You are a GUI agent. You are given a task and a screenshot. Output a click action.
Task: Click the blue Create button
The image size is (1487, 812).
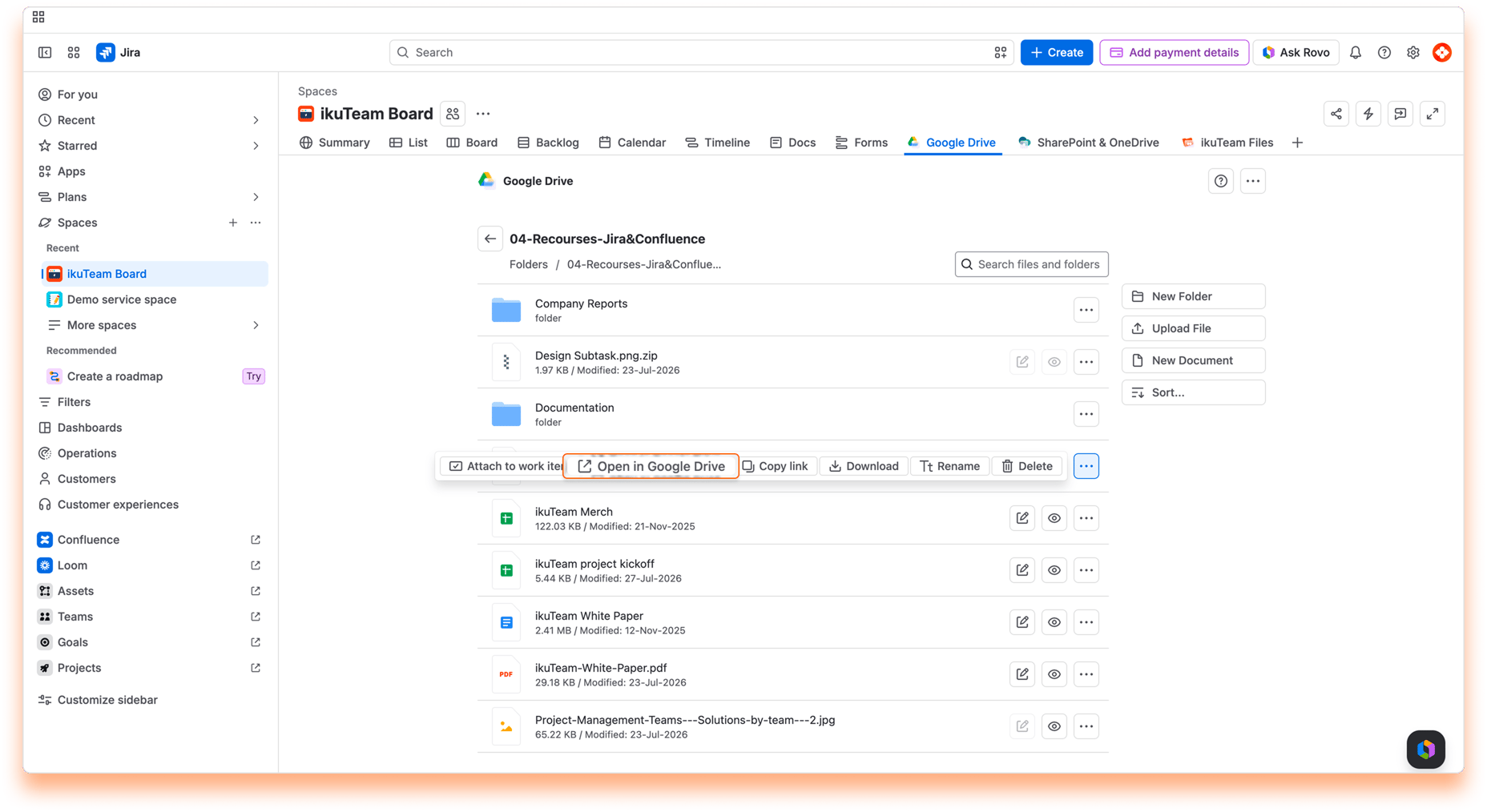1056,52
